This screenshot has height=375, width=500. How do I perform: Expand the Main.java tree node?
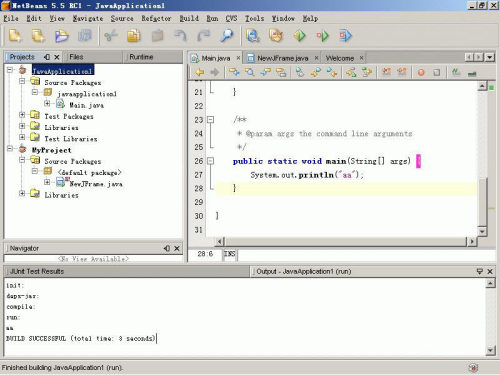(x=47, y=103)
